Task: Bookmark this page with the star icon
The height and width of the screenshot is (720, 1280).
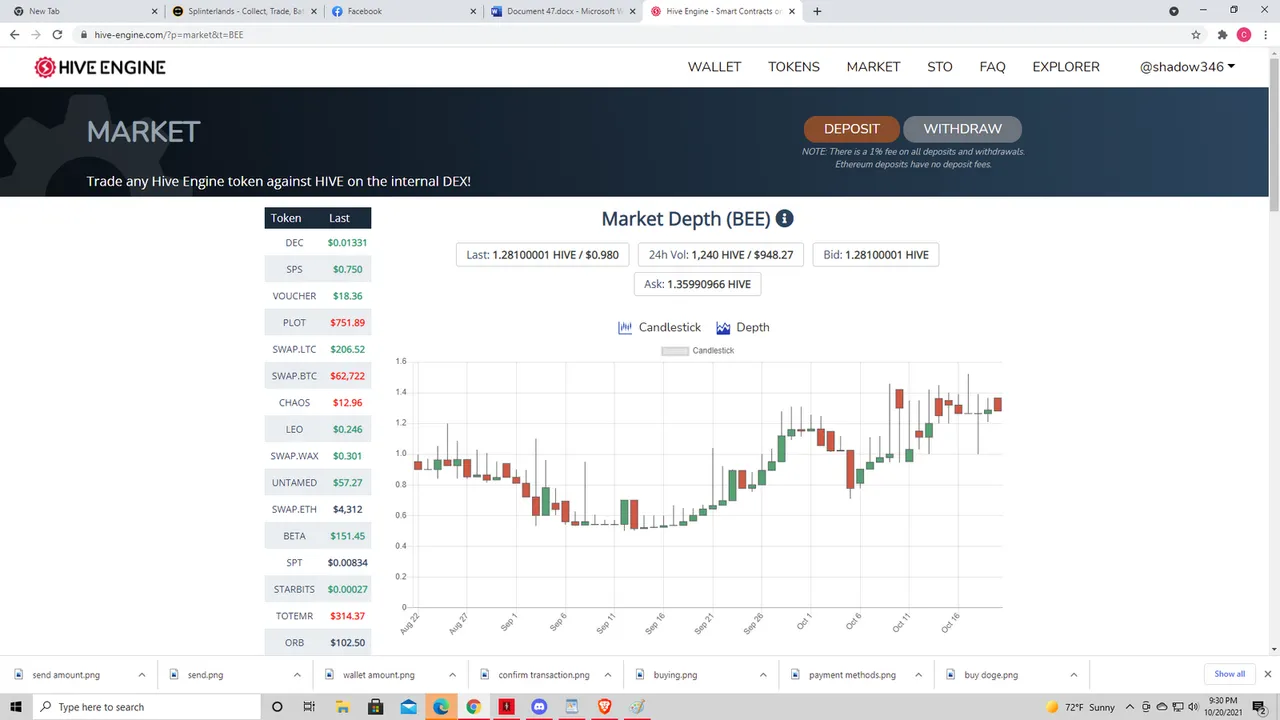Action: [x=1196, y=34]
